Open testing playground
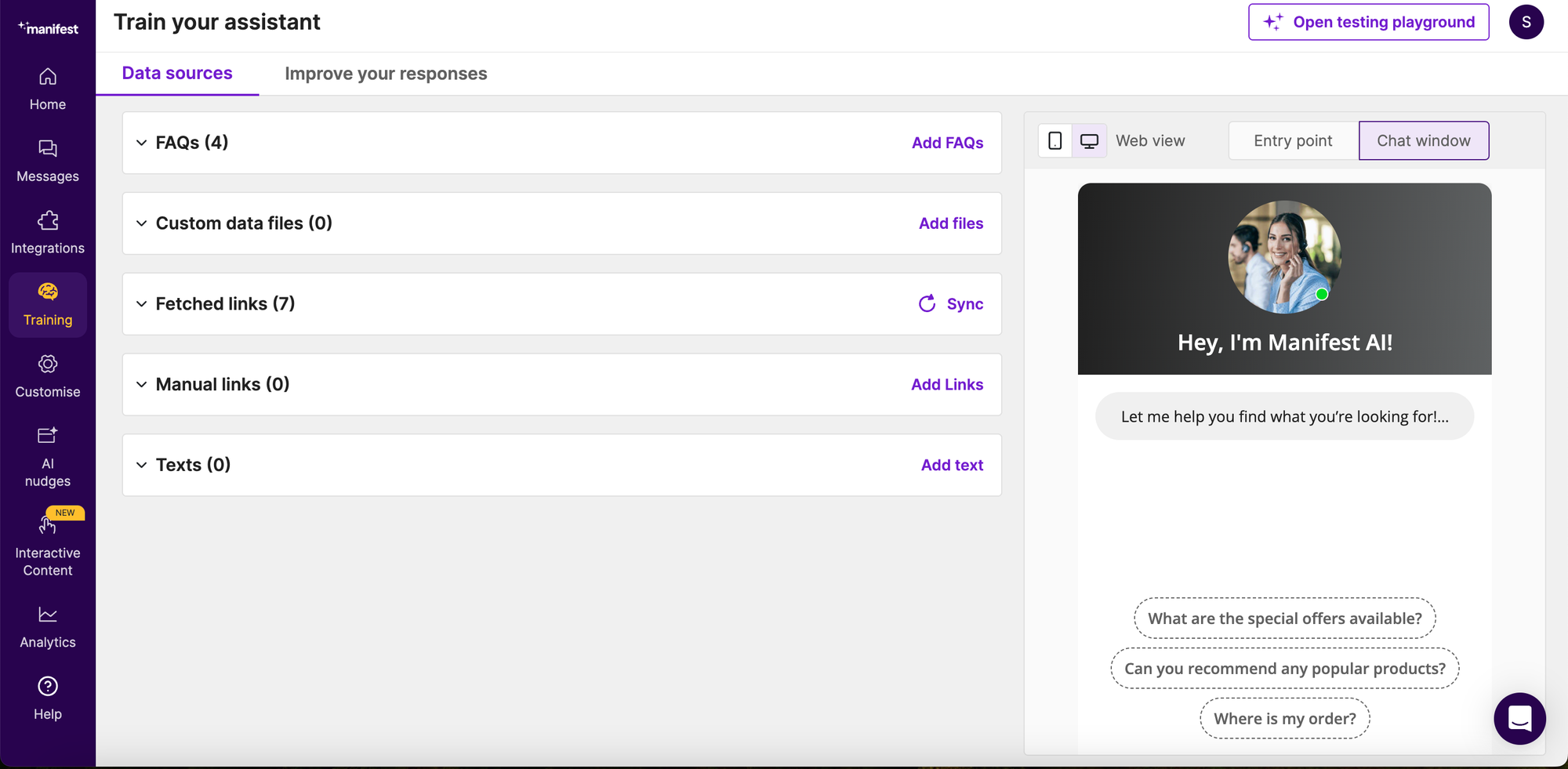 click(1368, 22)
